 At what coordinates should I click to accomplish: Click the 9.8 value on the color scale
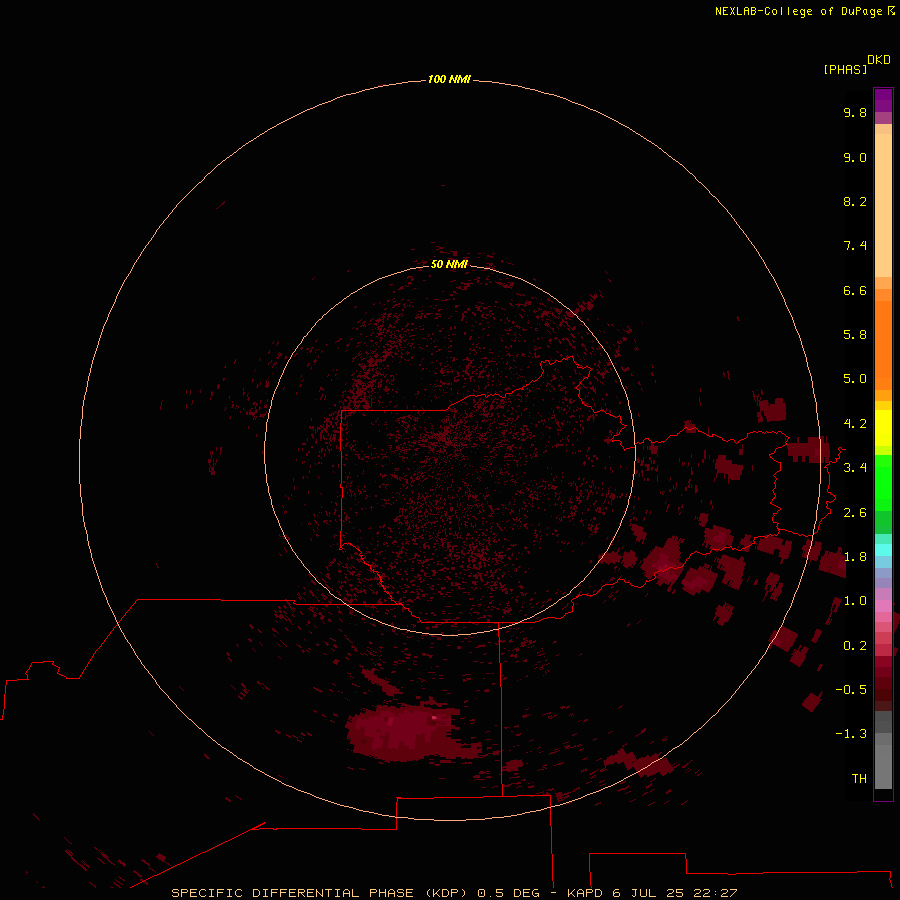(855, 112)
